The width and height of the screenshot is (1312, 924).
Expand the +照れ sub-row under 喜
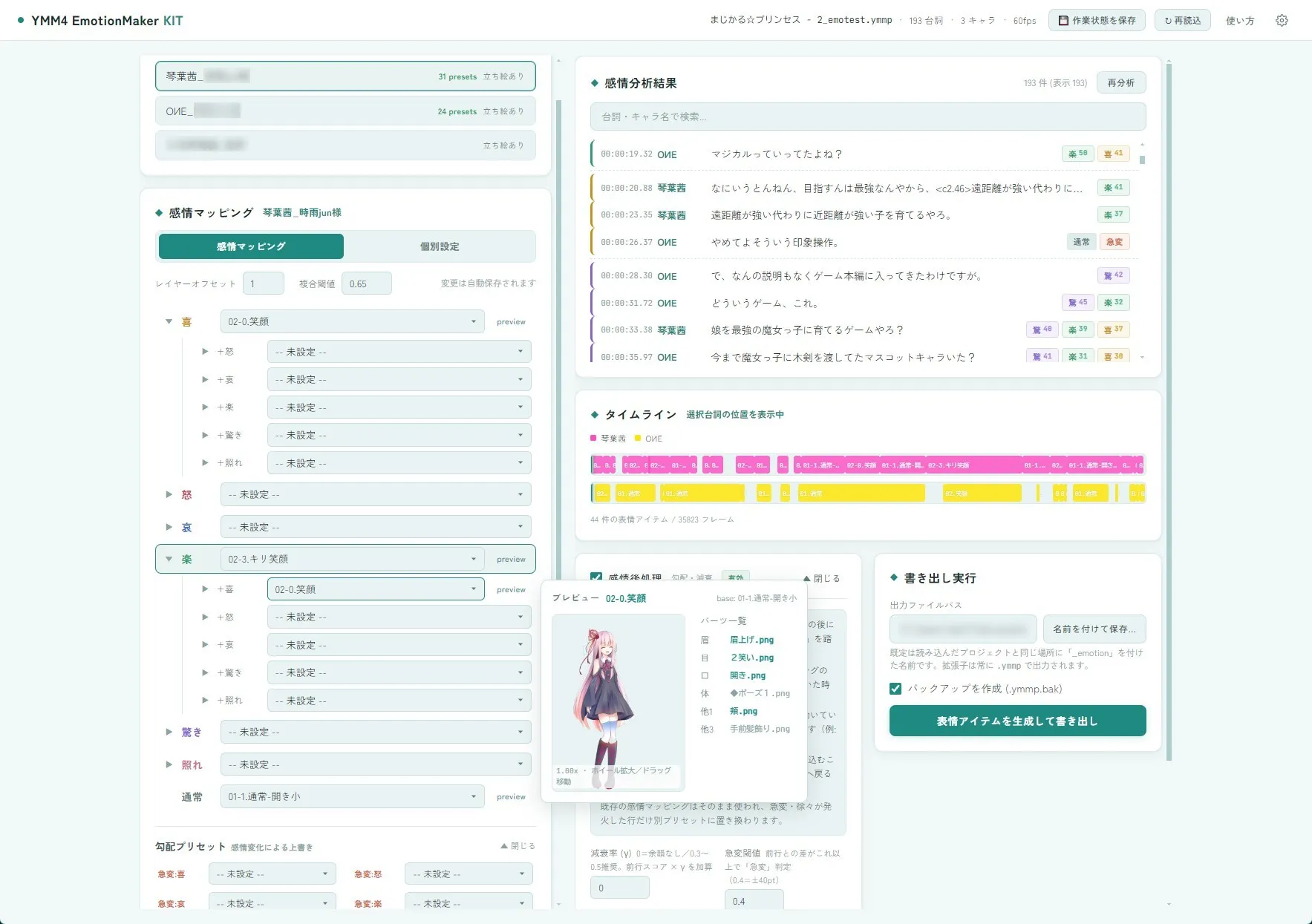205,463
